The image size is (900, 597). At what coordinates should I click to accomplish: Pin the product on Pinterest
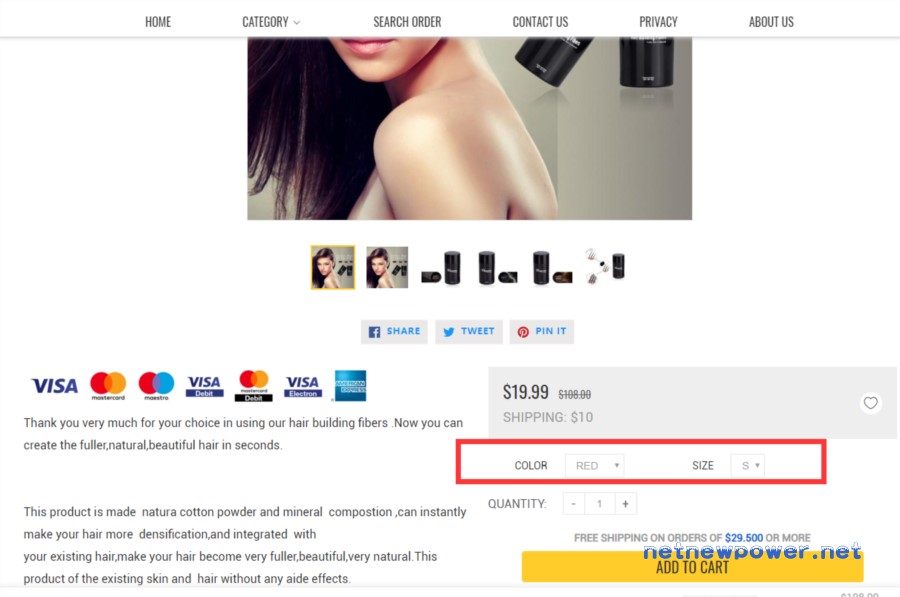pyautogui.click(x=541, y=332)
